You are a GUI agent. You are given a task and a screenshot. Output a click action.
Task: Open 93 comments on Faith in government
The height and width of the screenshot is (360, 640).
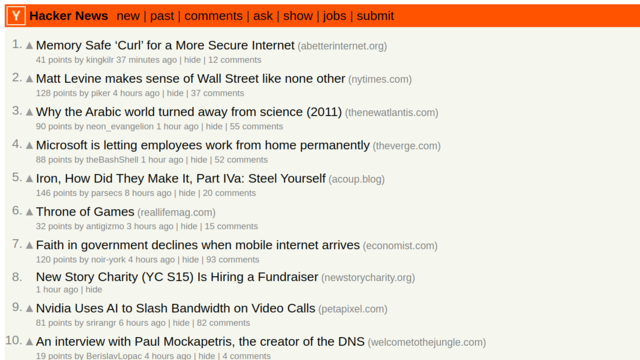point(233,260)
